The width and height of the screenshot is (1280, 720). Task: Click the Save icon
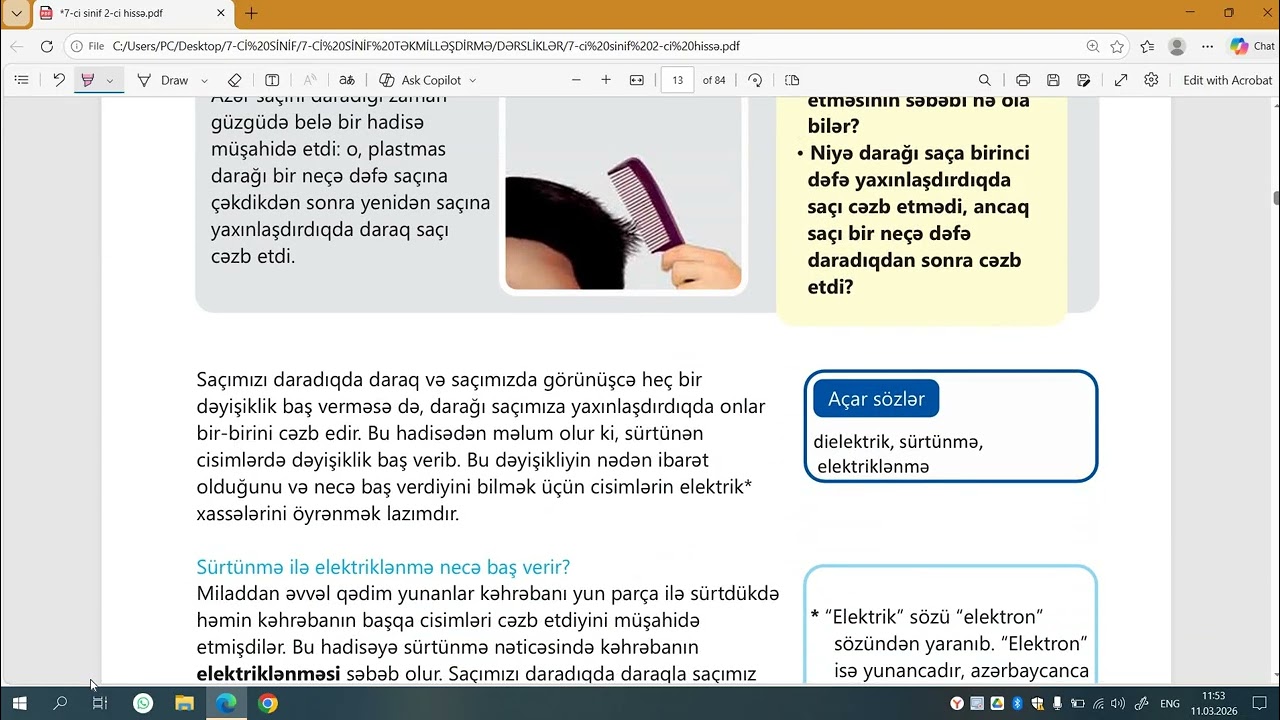pyautogui.click(x=1053, y=80)
